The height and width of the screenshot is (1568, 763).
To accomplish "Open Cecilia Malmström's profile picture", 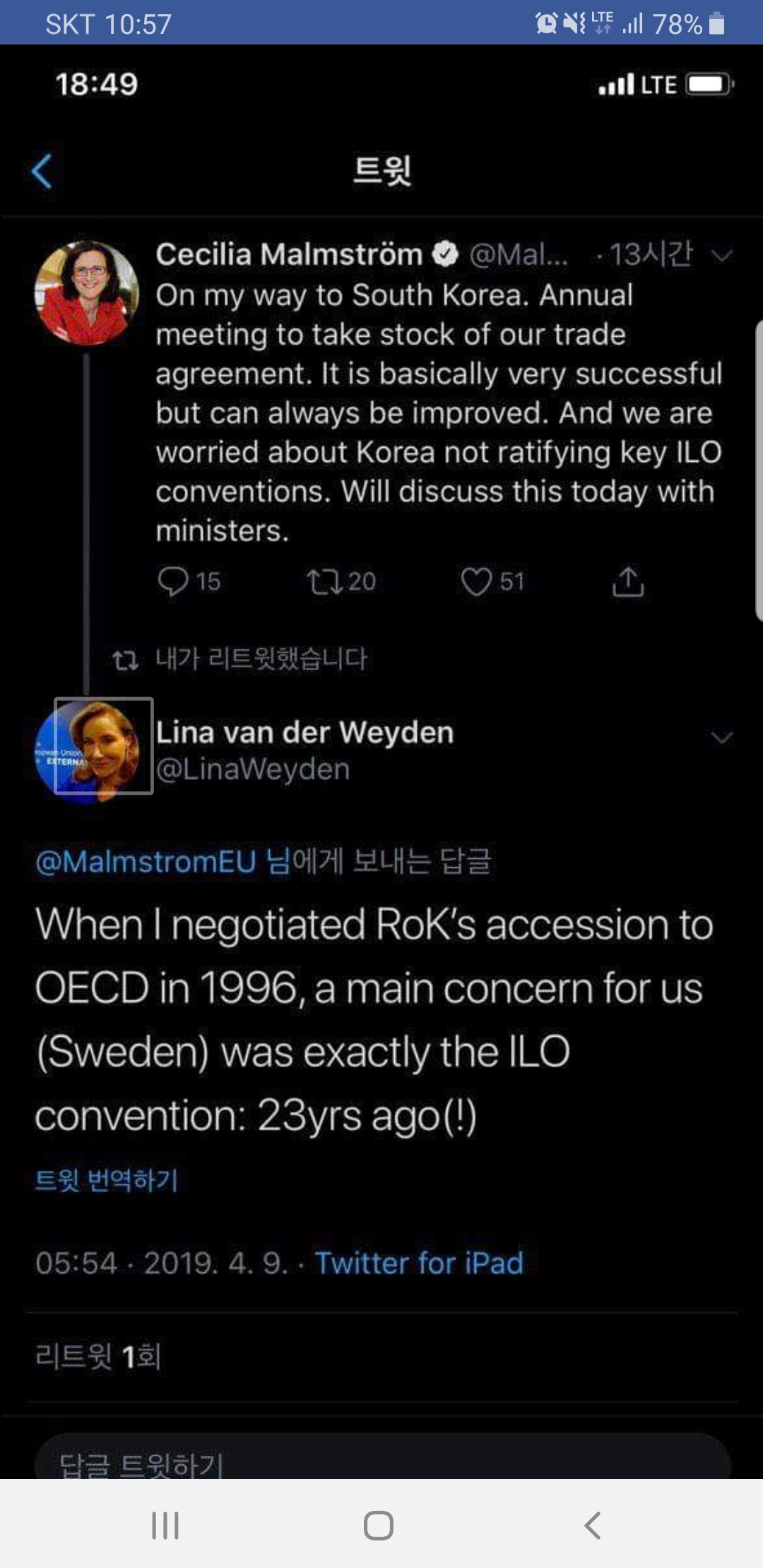I will point(87,293).
